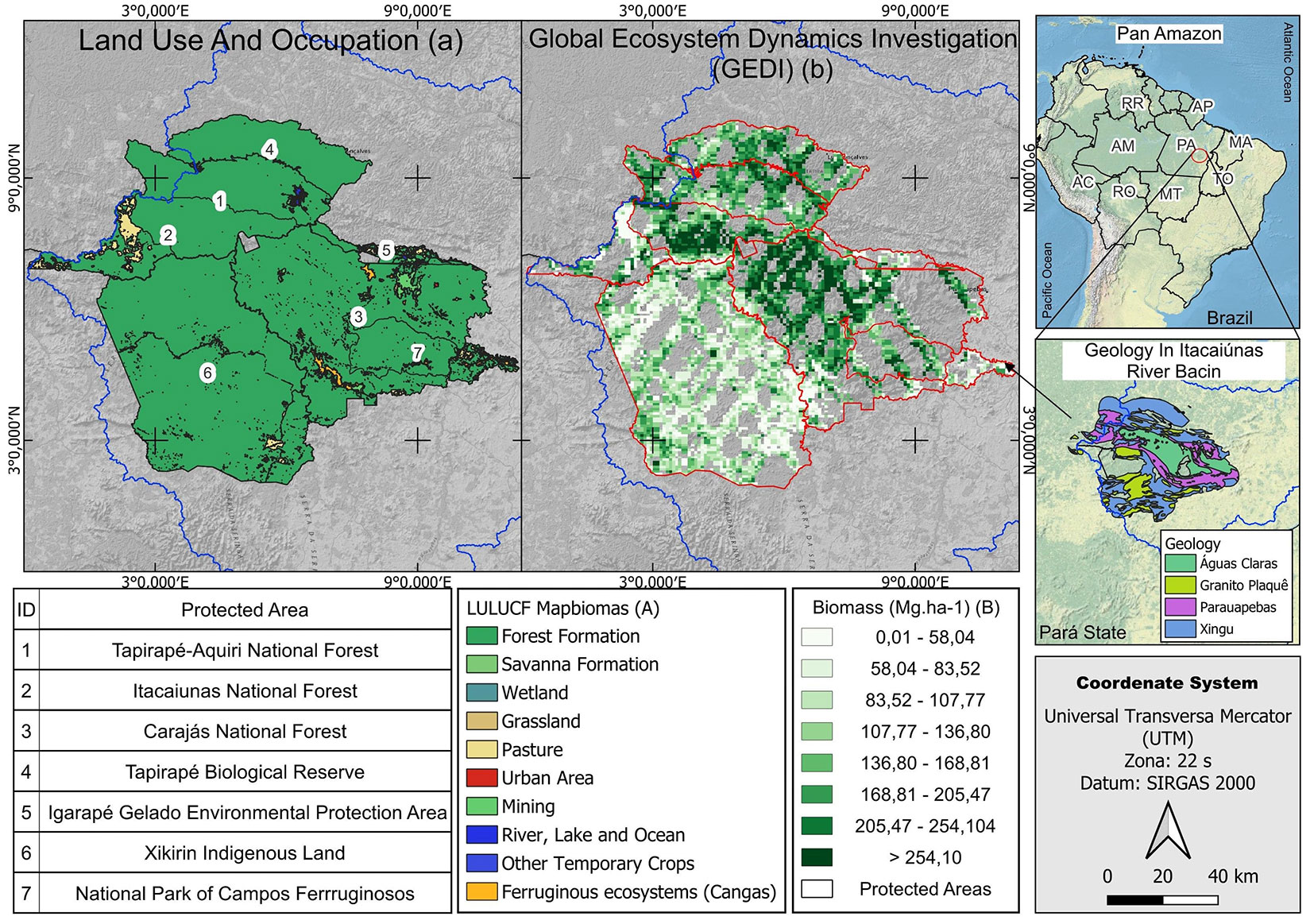Click the red circle on Pan Amazon inset
This screenshot has width=1314, height=924.
point(1200,156)
